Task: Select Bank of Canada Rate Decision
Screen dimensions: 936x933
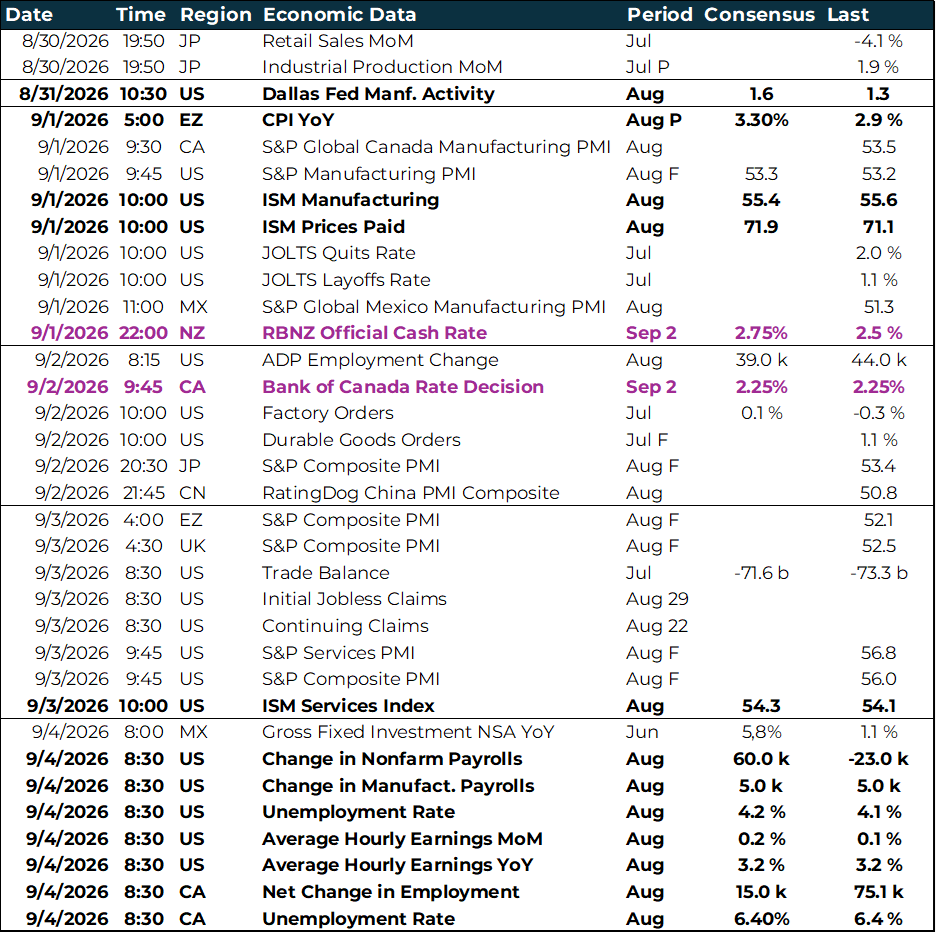Action: pos(403,387)
